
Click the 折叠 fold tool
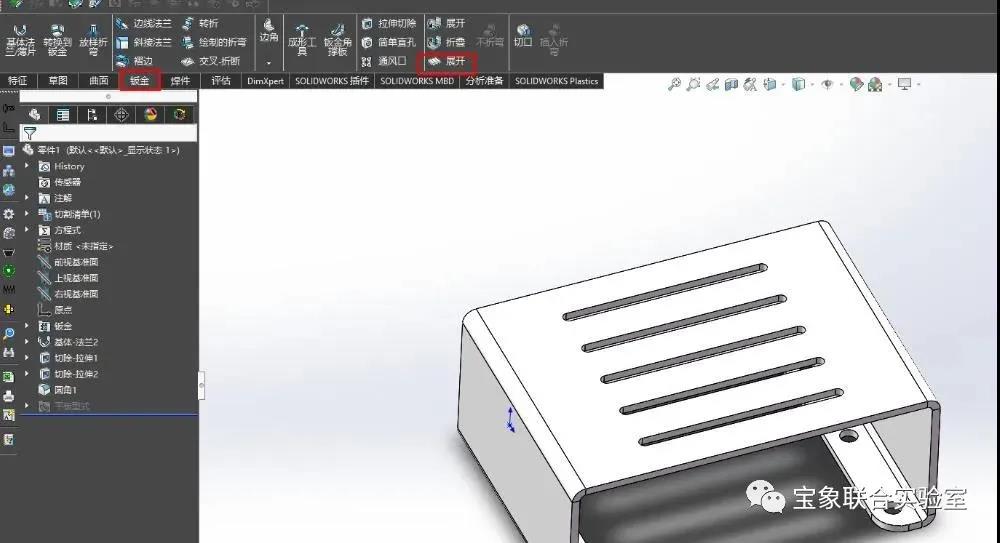point(446,42)
